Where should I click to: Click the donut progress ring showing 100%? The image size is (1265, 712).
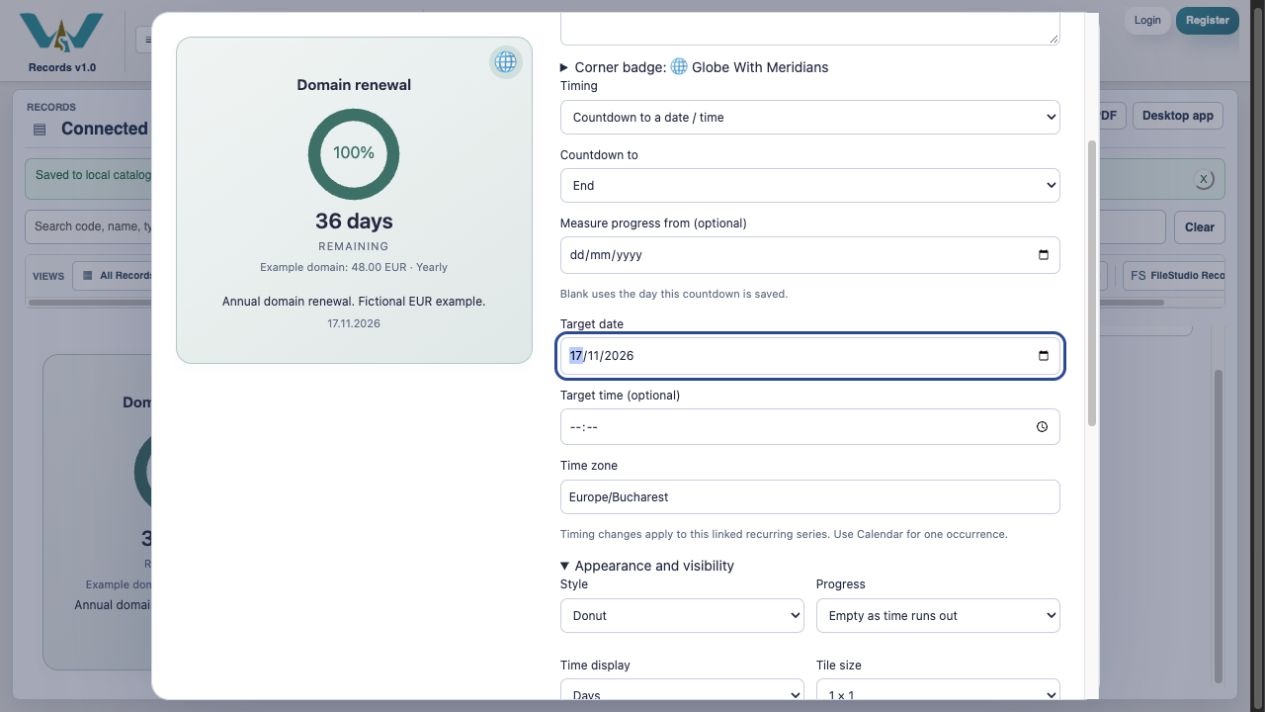coord(354,154)
